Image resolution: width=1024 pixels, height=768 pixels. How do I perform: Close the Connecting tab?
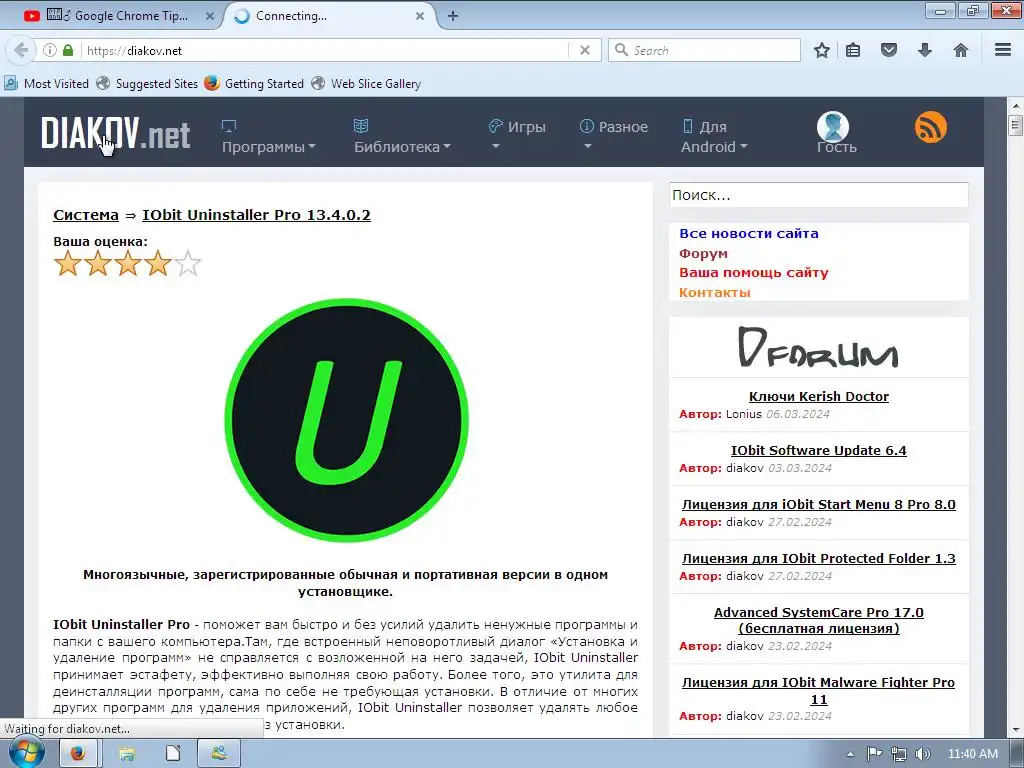pos(420,16)
